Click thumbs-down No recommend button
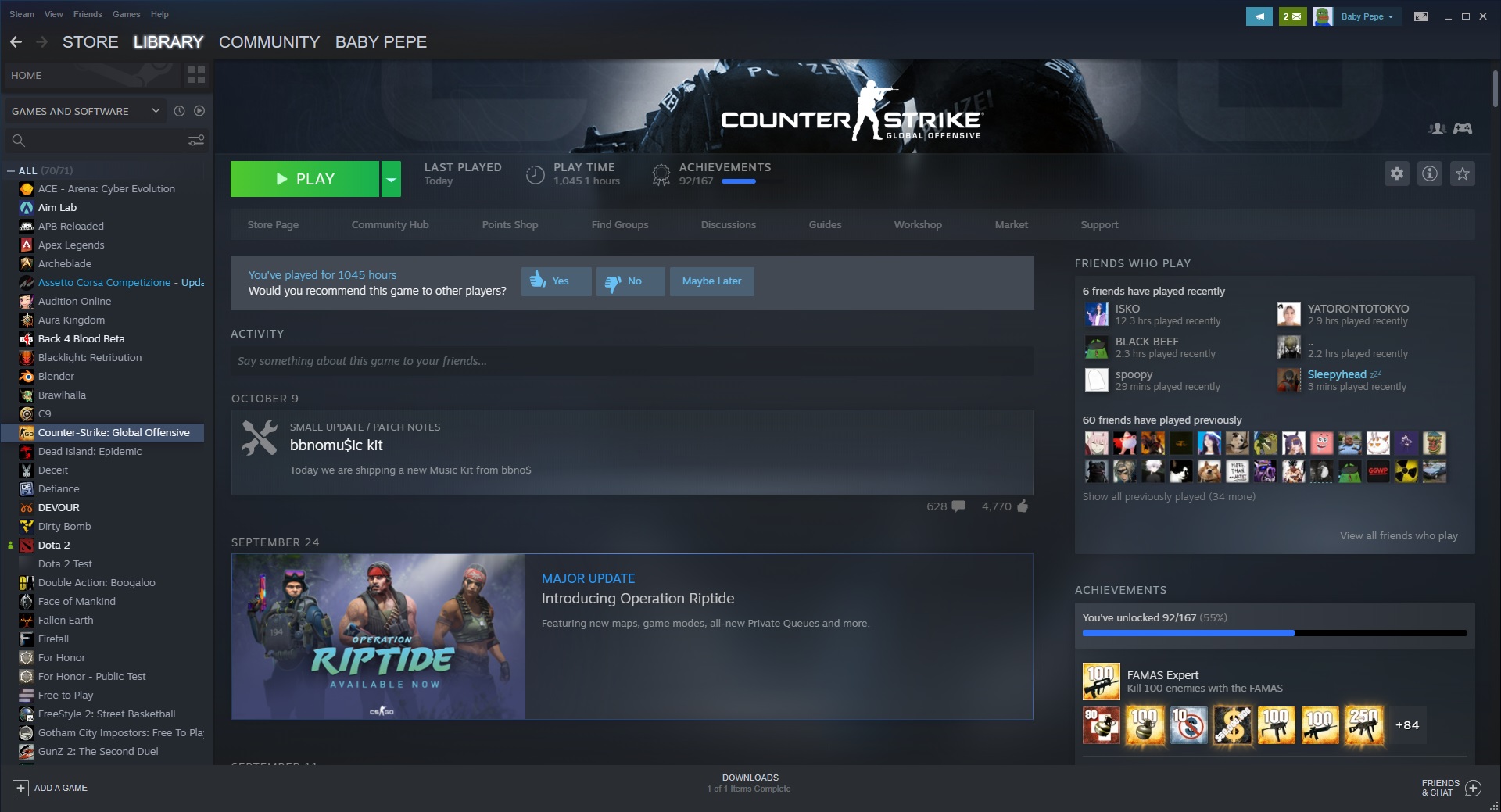 631,281
